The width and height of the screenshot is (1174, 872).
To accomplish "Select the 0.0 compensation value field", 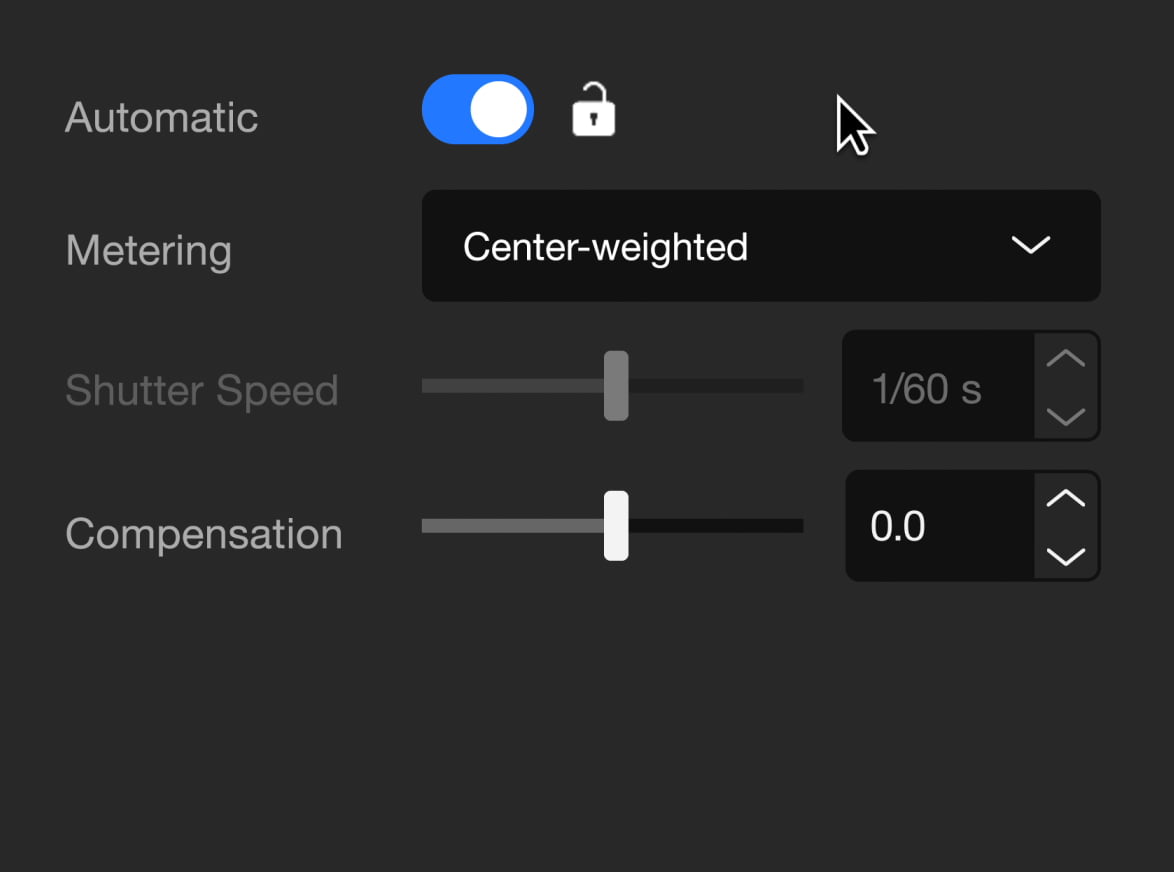I will click(940, 525).
